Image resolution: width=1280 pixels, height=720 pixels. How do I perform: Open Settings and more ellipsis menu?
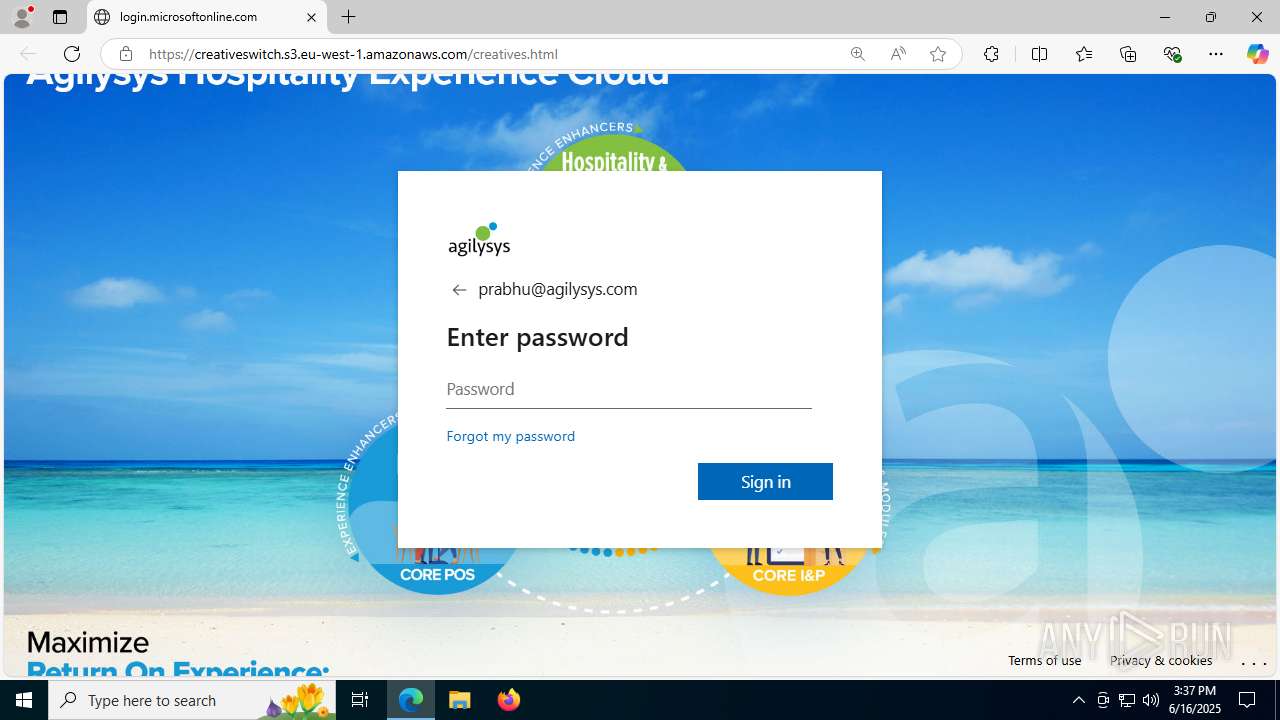coord(1216,54)
